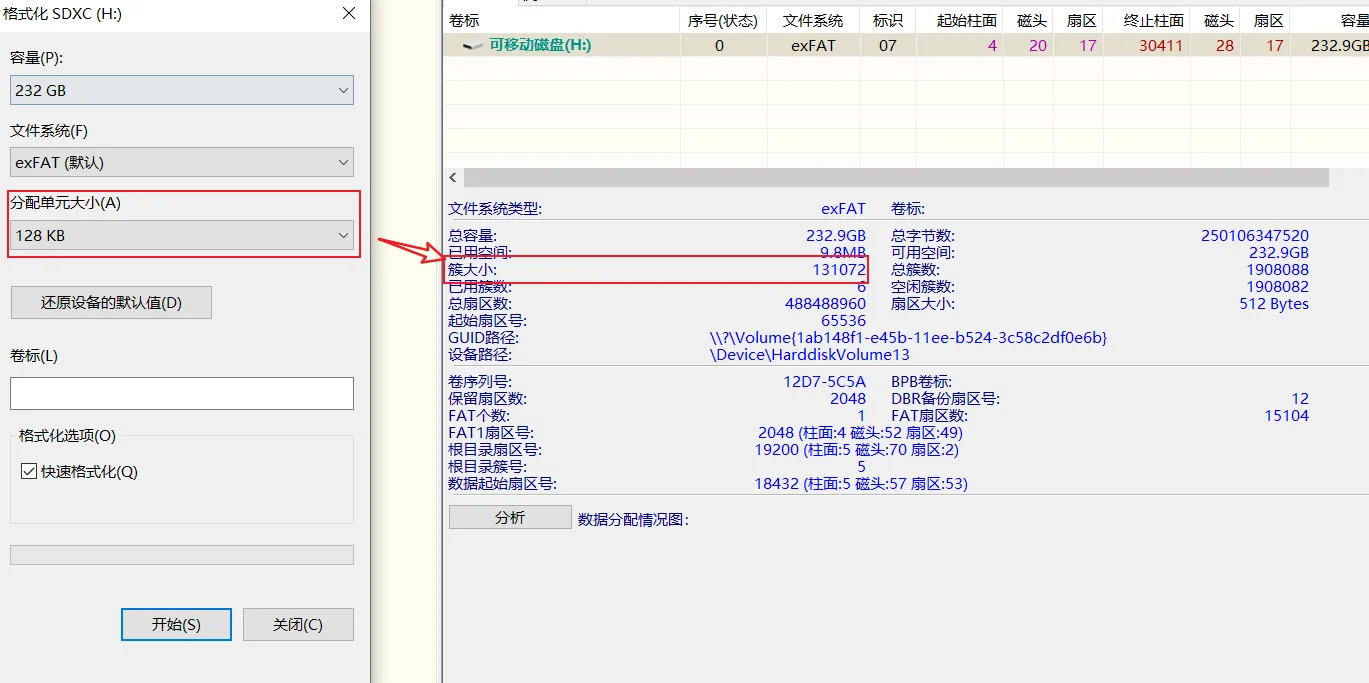Click the 分析 button

(x=510, y=517)
